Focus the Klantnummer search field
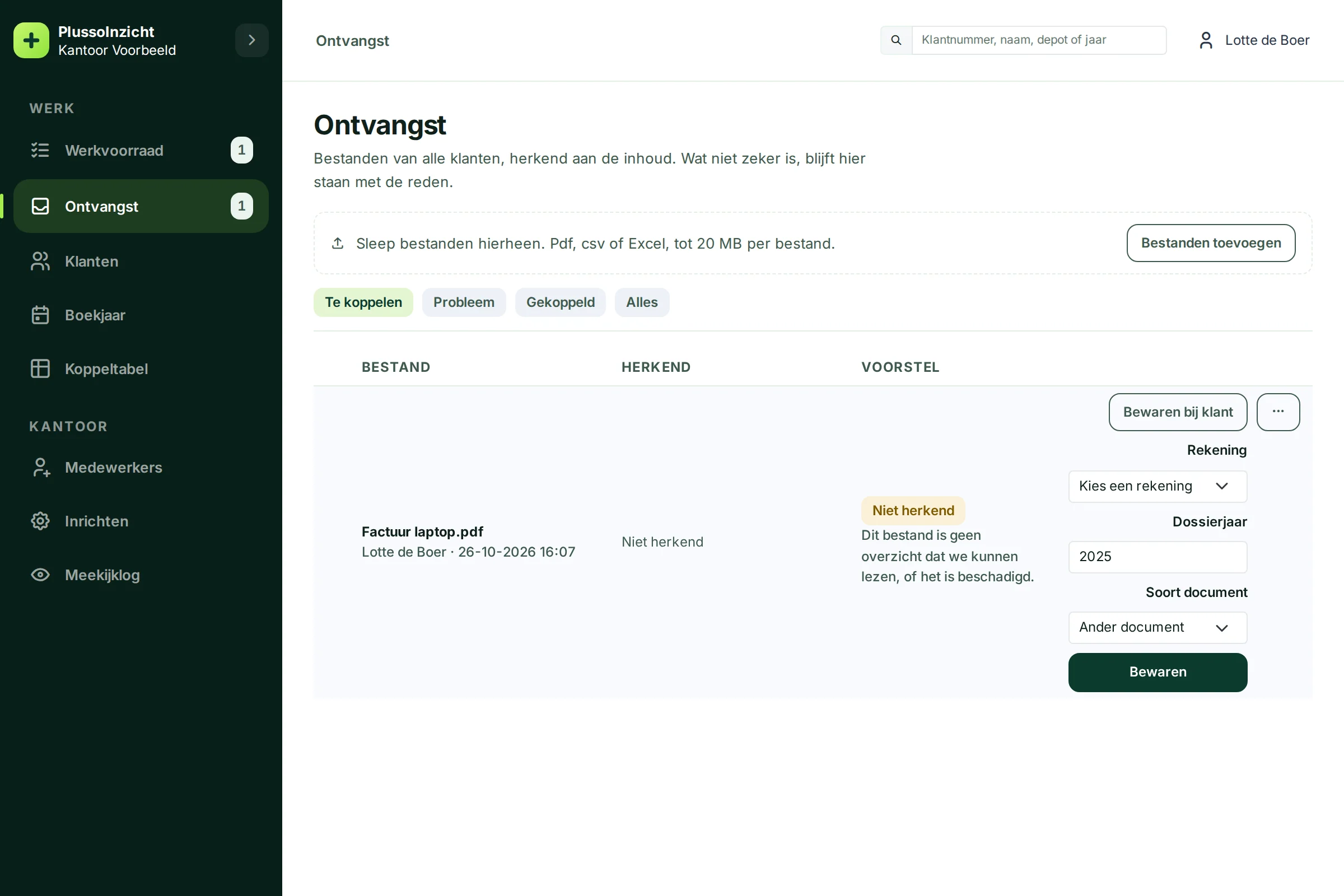 (x=1039, y=40)
